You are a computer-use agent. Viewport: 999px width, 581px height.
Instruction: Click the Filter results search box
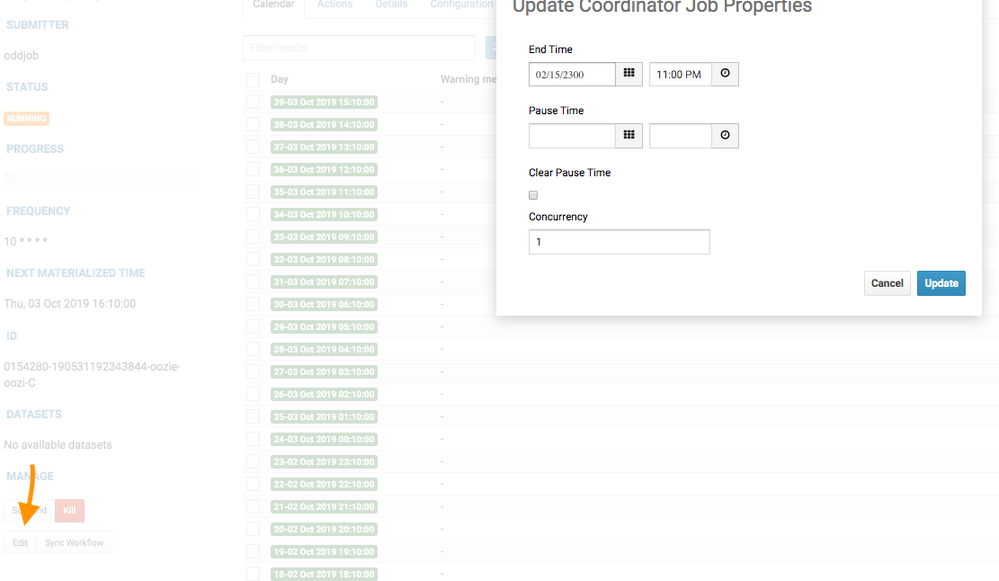click(359, 48)
